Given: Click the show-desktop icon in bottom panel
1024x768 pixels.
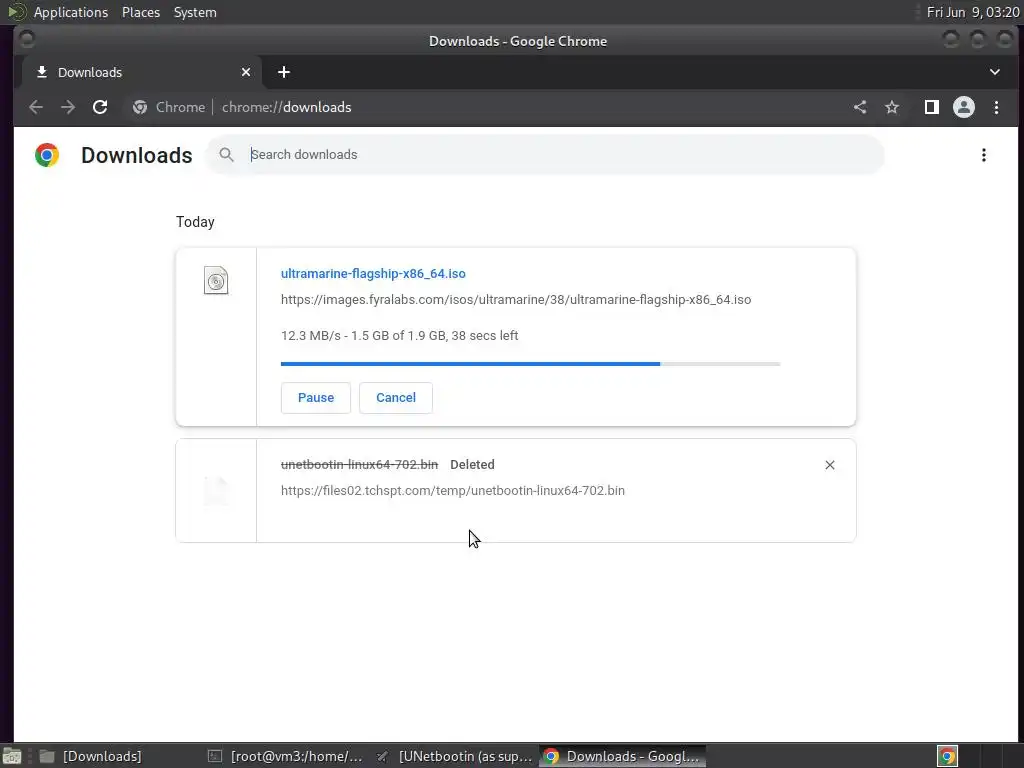Looking at the screenshot, I should tap(12, 756).
